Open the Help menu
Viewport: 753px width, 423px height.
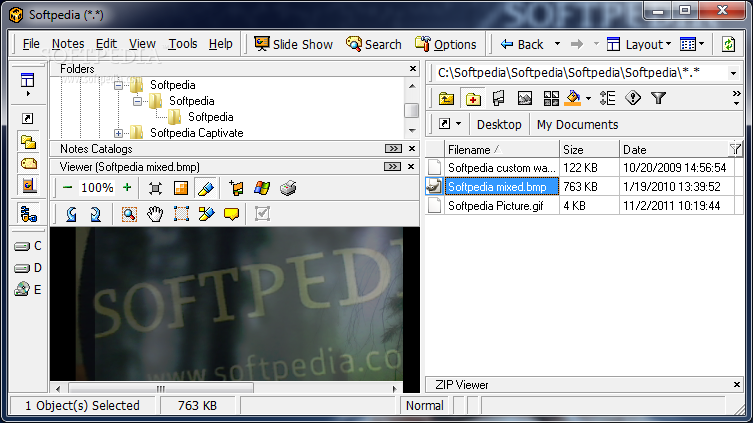click(x=220, y=44)
